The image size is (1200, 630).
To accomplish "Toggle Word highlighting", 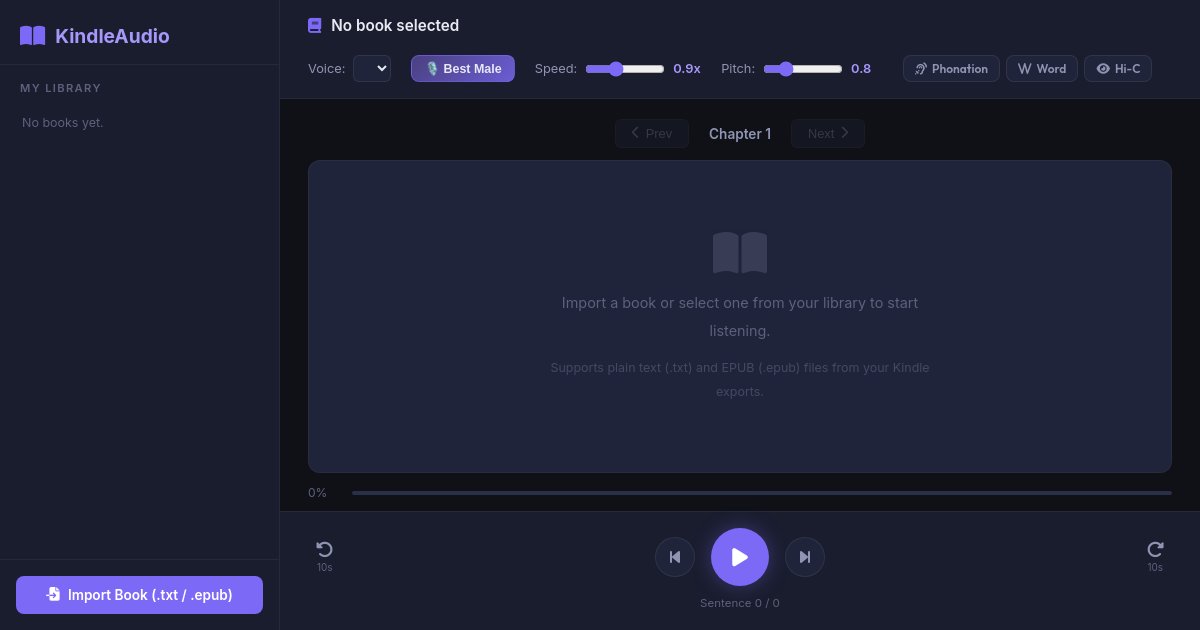I will point(1042,68).
